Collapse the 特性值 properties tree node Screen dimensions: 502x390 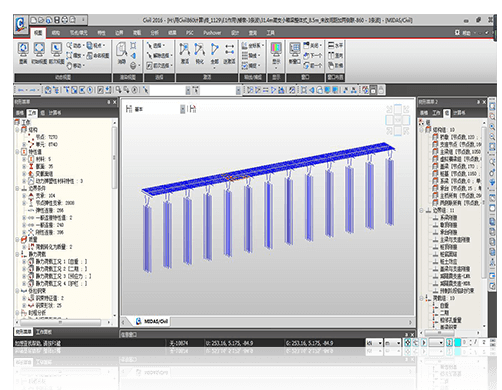coord(17,152)
